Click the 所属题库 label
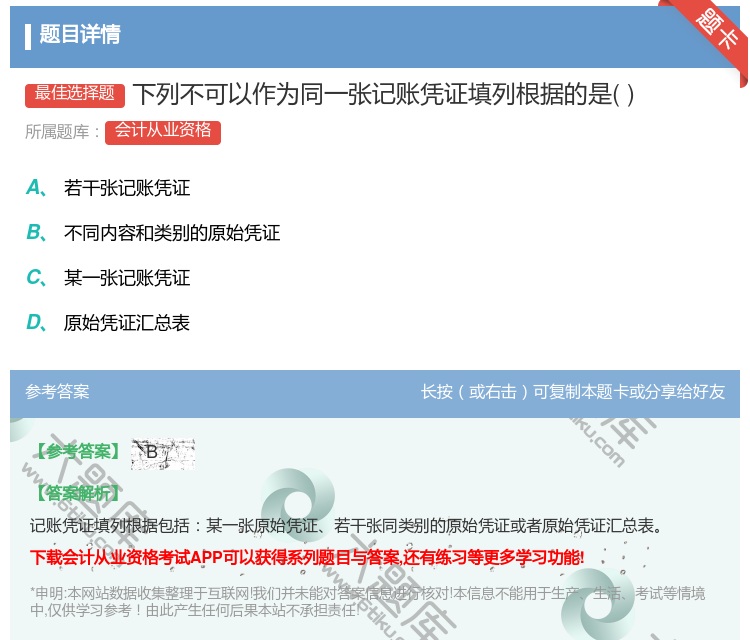 point(62,132)
